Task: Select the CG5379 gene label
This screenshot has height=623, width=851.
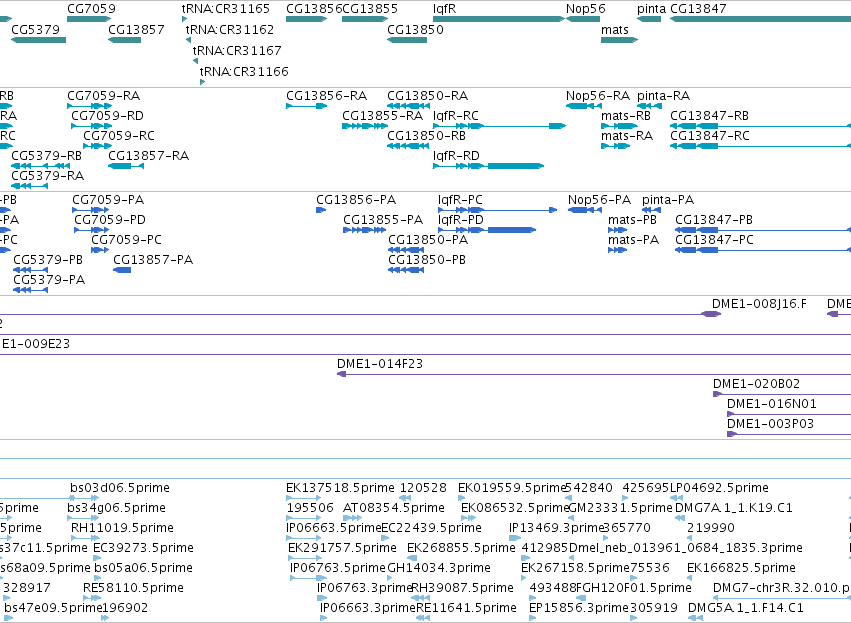Action: pos(35,29)
